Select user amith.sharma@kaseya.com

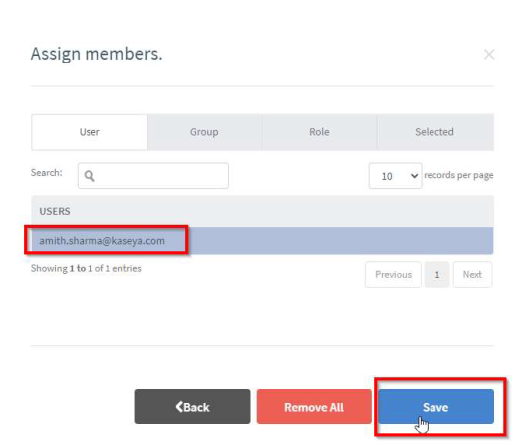[102, 241]
